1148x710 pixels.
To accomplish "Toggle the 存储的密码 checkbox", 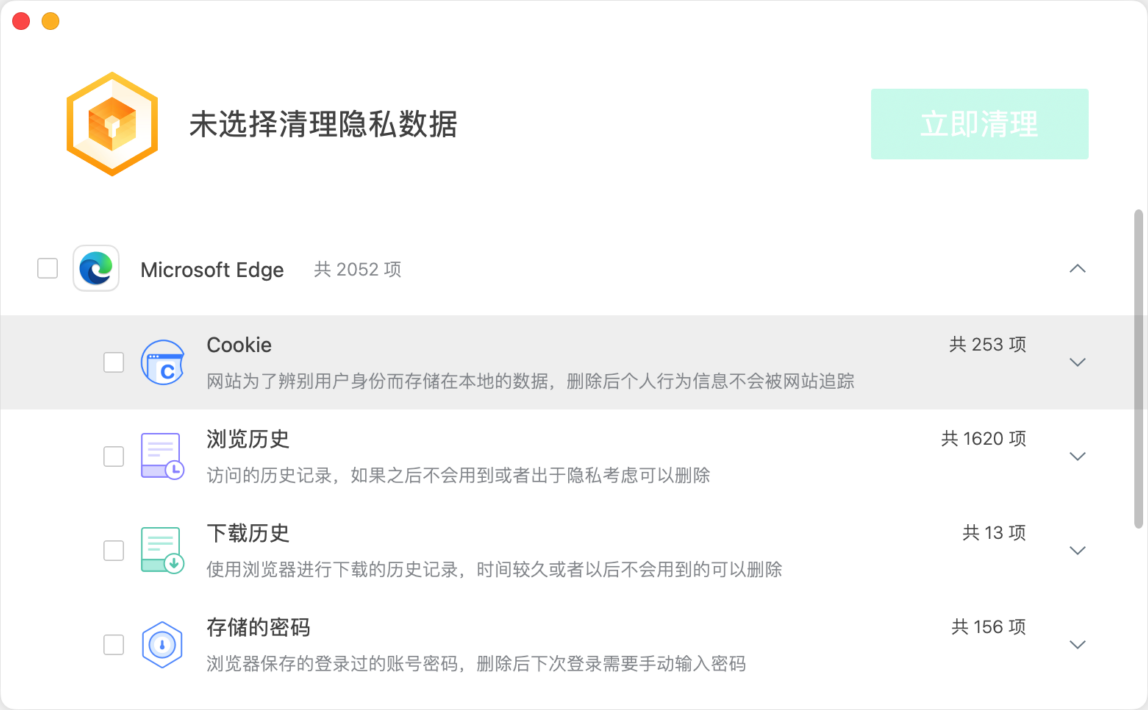I will click(x=113, y=645).
